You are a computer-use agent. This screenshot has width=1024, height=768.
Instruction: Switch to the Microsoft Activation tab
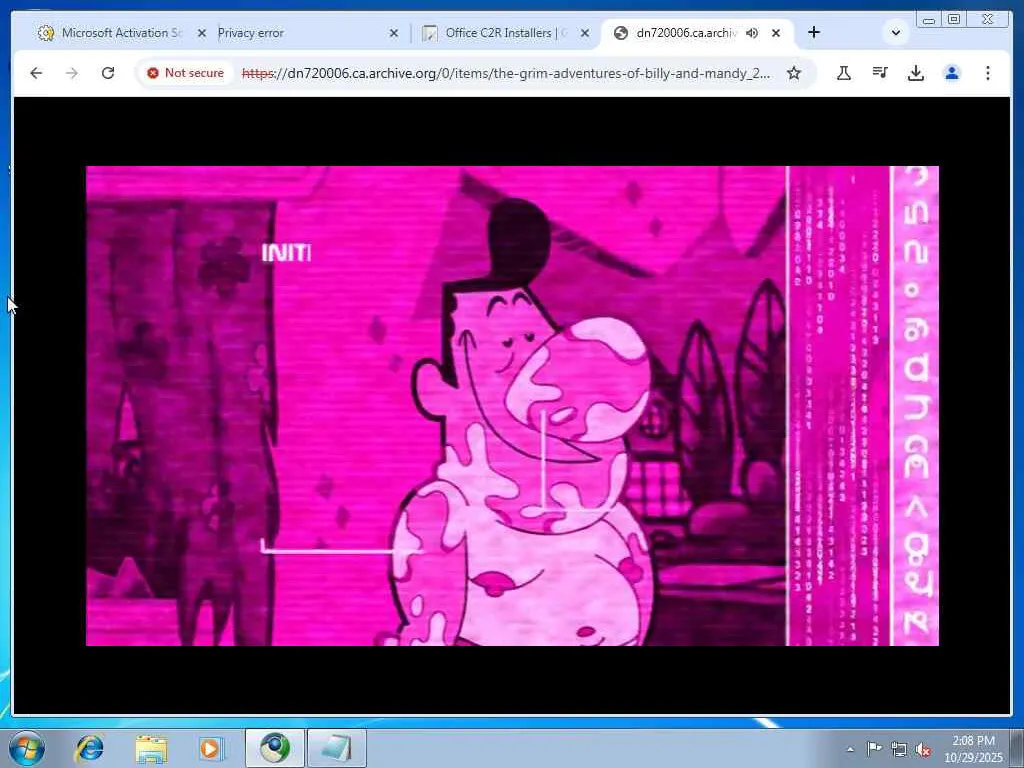click(x=121, y=33)
